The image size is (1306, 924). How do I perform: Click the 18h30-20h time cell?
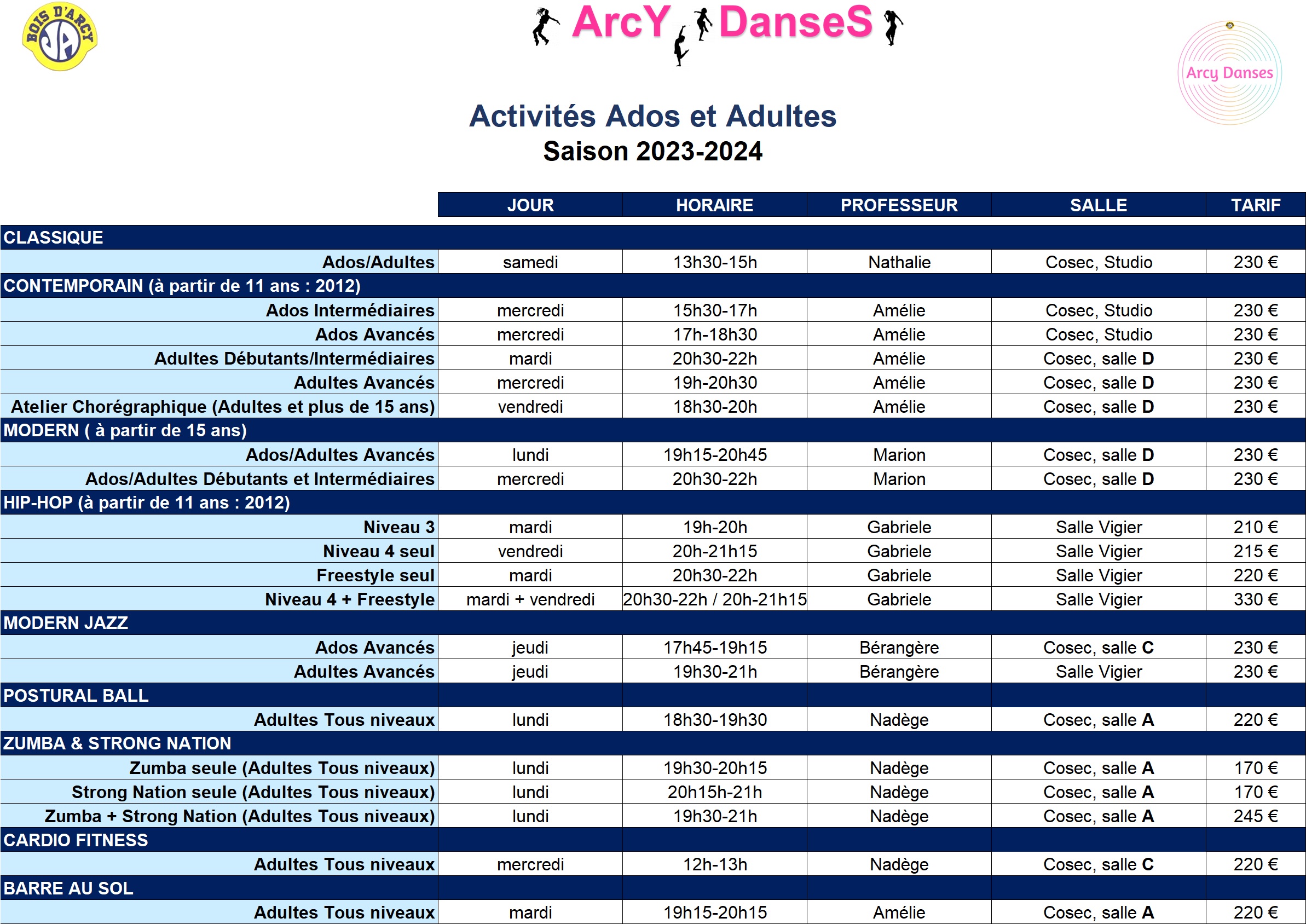pyautogui.click(x=714, y=406)
